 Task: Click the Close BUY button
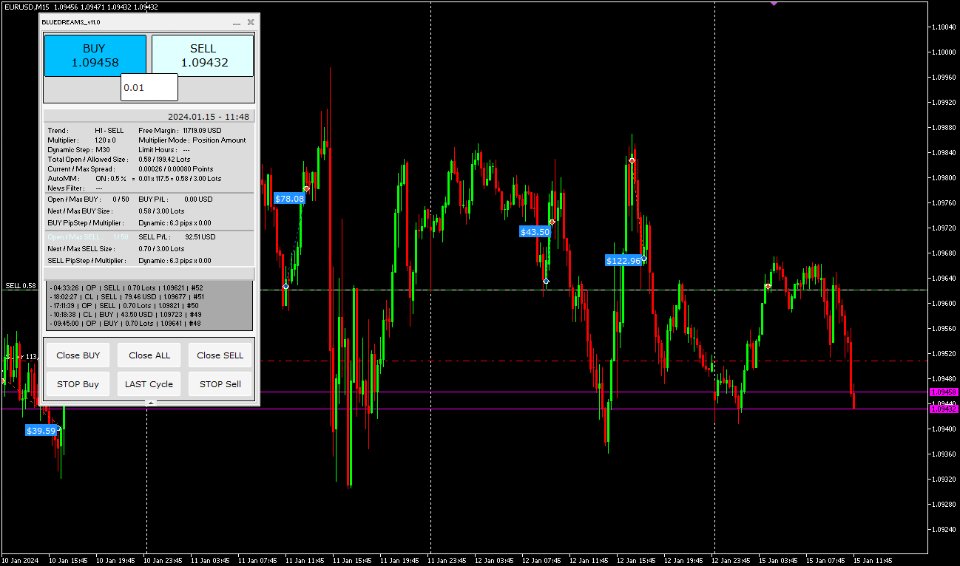[x=78, y=355]
